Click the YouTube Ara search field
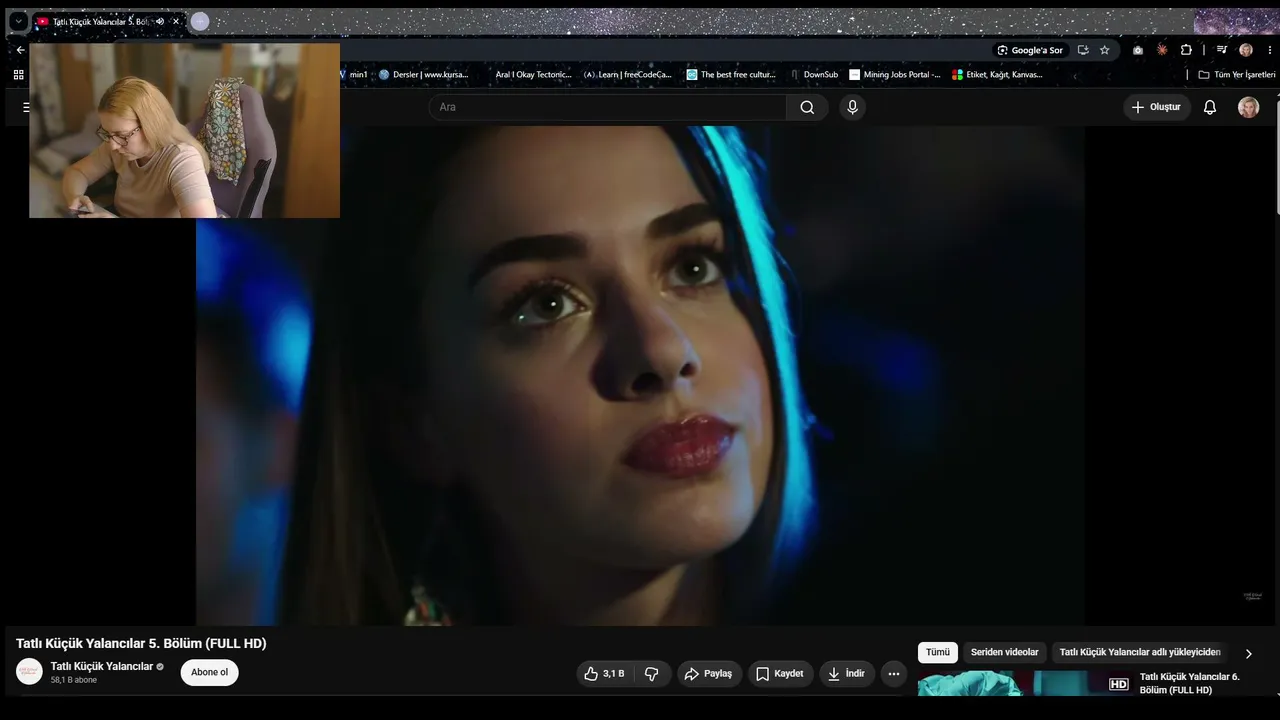Viewport: 1280px width, 720px height. 608,107
